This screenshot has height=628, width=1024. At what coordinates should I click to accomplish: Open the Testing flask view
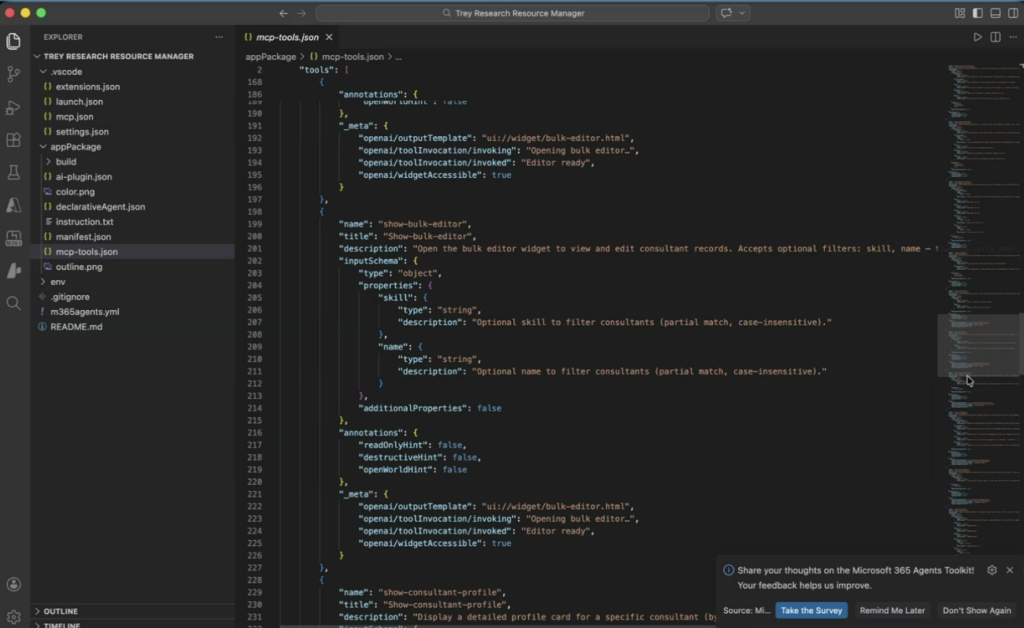(14, 173)
